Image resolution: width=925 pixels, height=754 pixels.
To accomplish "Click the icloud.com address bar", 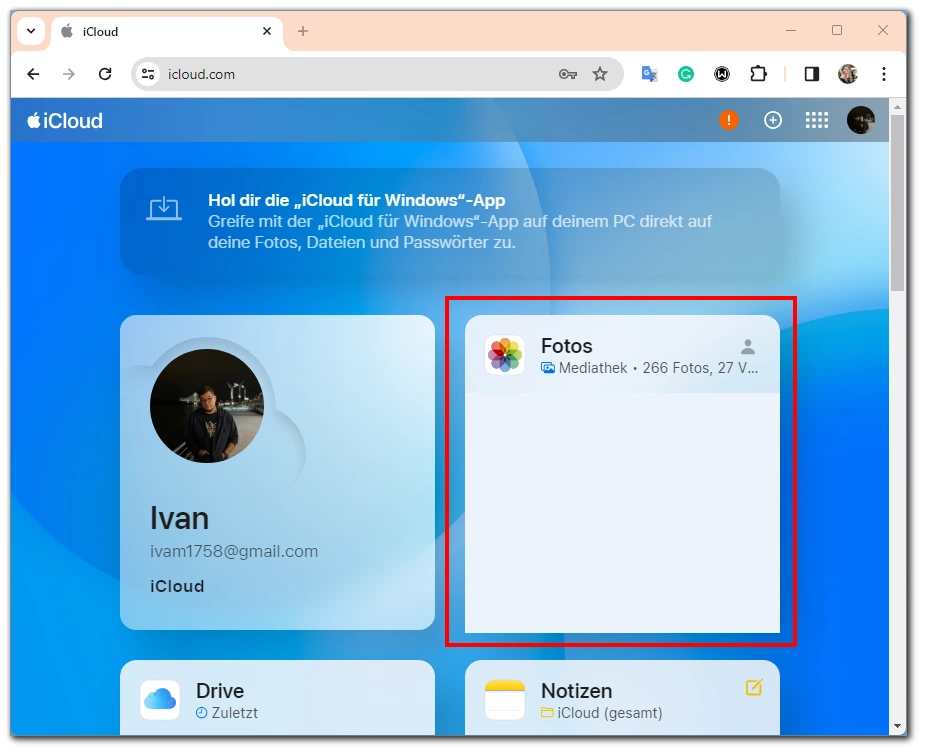I will click(x=377, y=74).
